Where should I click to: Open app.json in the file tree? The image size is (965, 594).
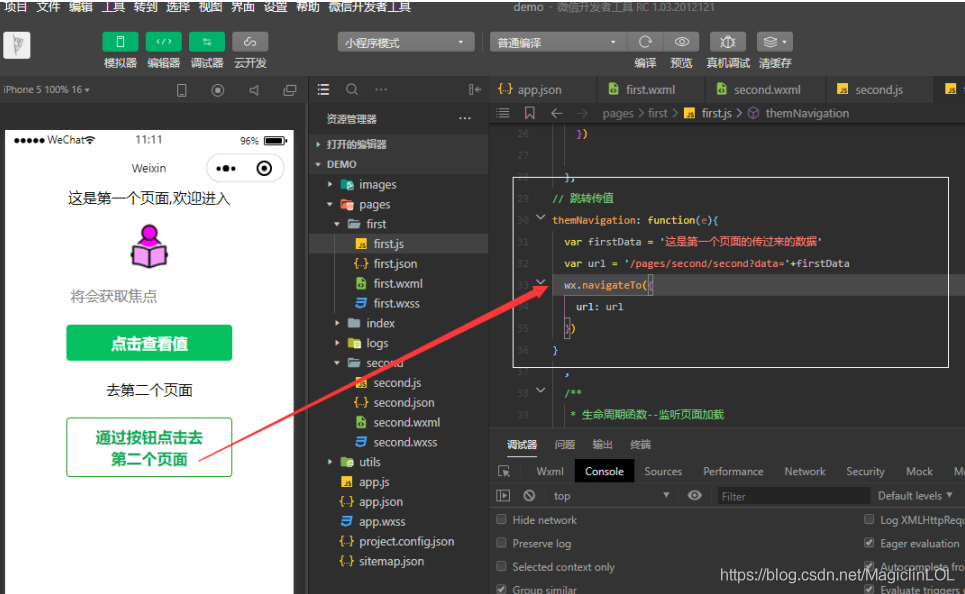pos(381,502)
